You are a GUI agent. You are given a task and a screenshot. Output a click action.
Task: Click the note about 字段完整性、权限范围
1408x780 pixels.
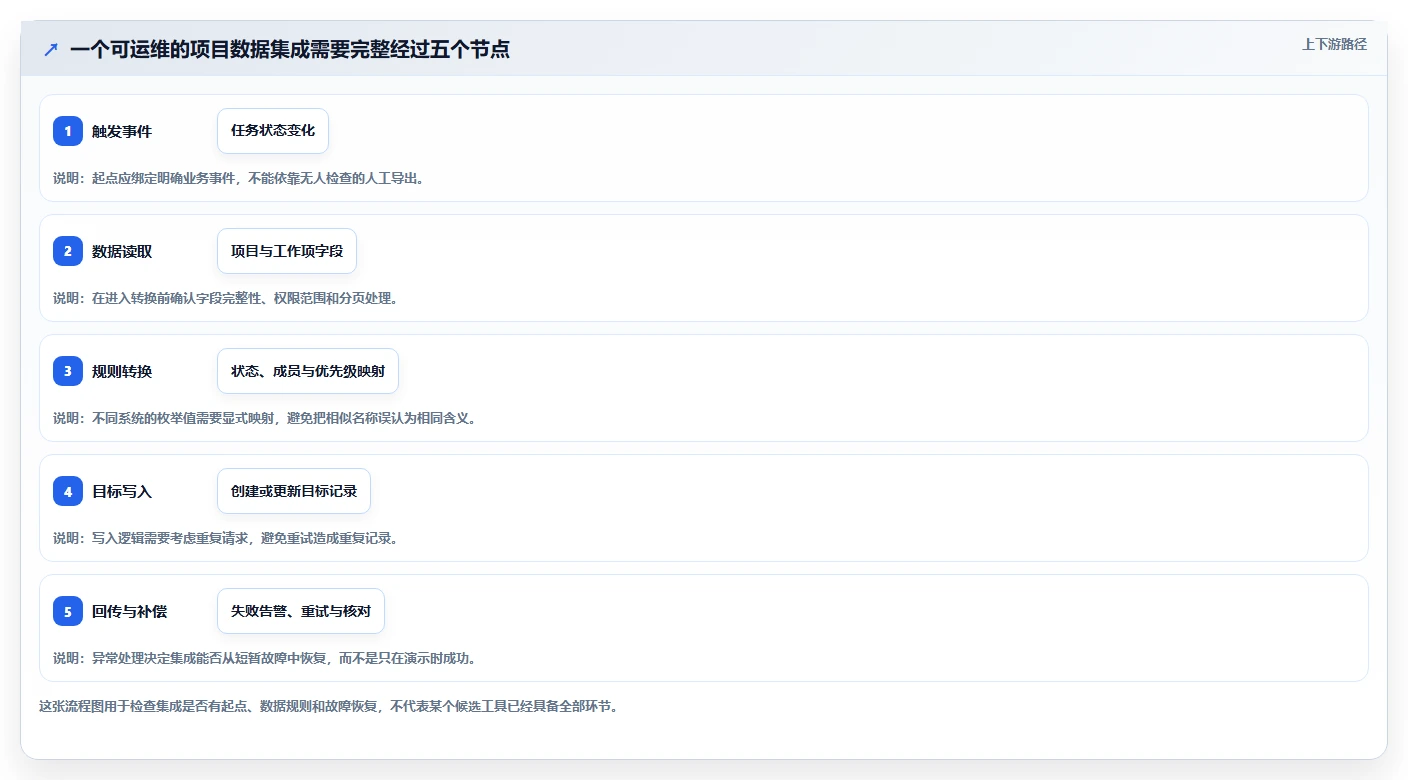click(226, 298)
